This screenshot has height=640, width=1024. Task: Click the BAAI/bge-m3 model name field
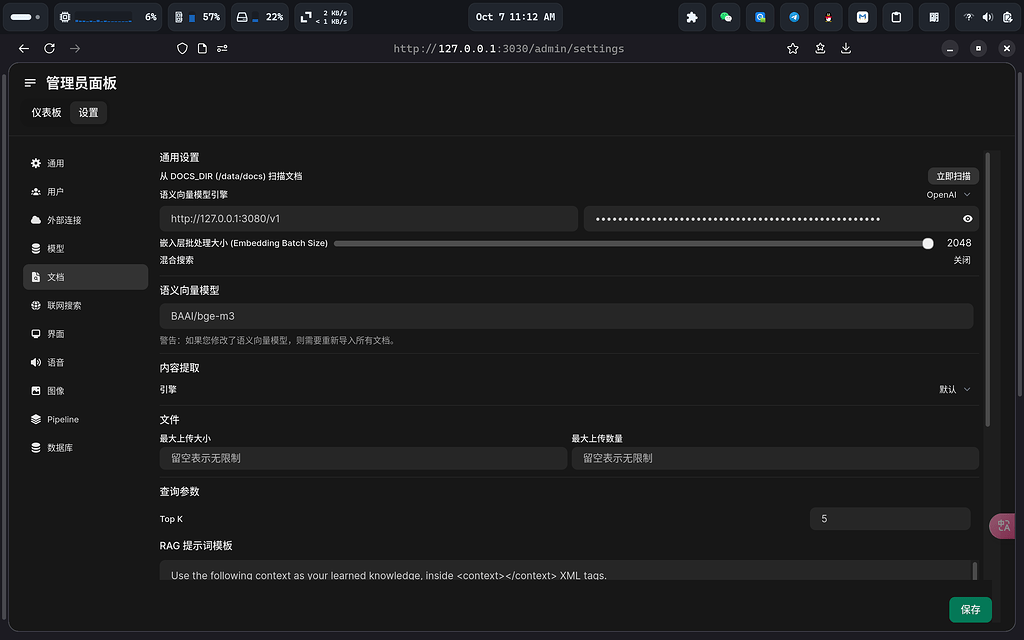(x=566, y=316)
